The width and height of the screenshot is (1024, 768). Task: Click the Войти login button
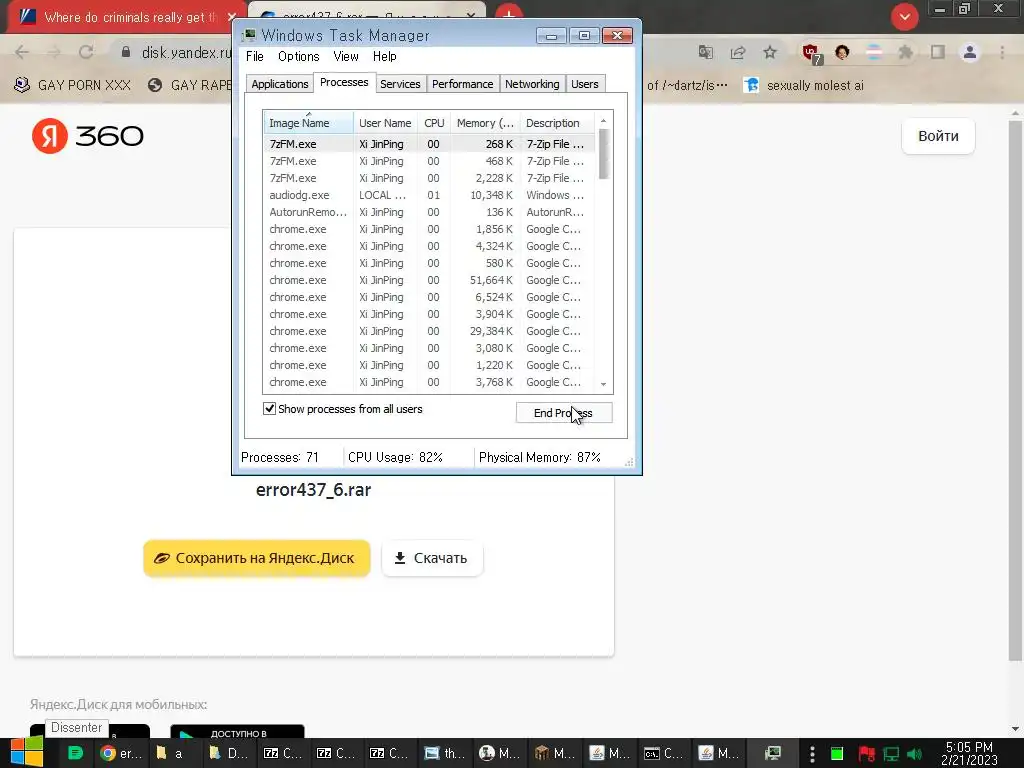tap(938, 136)
